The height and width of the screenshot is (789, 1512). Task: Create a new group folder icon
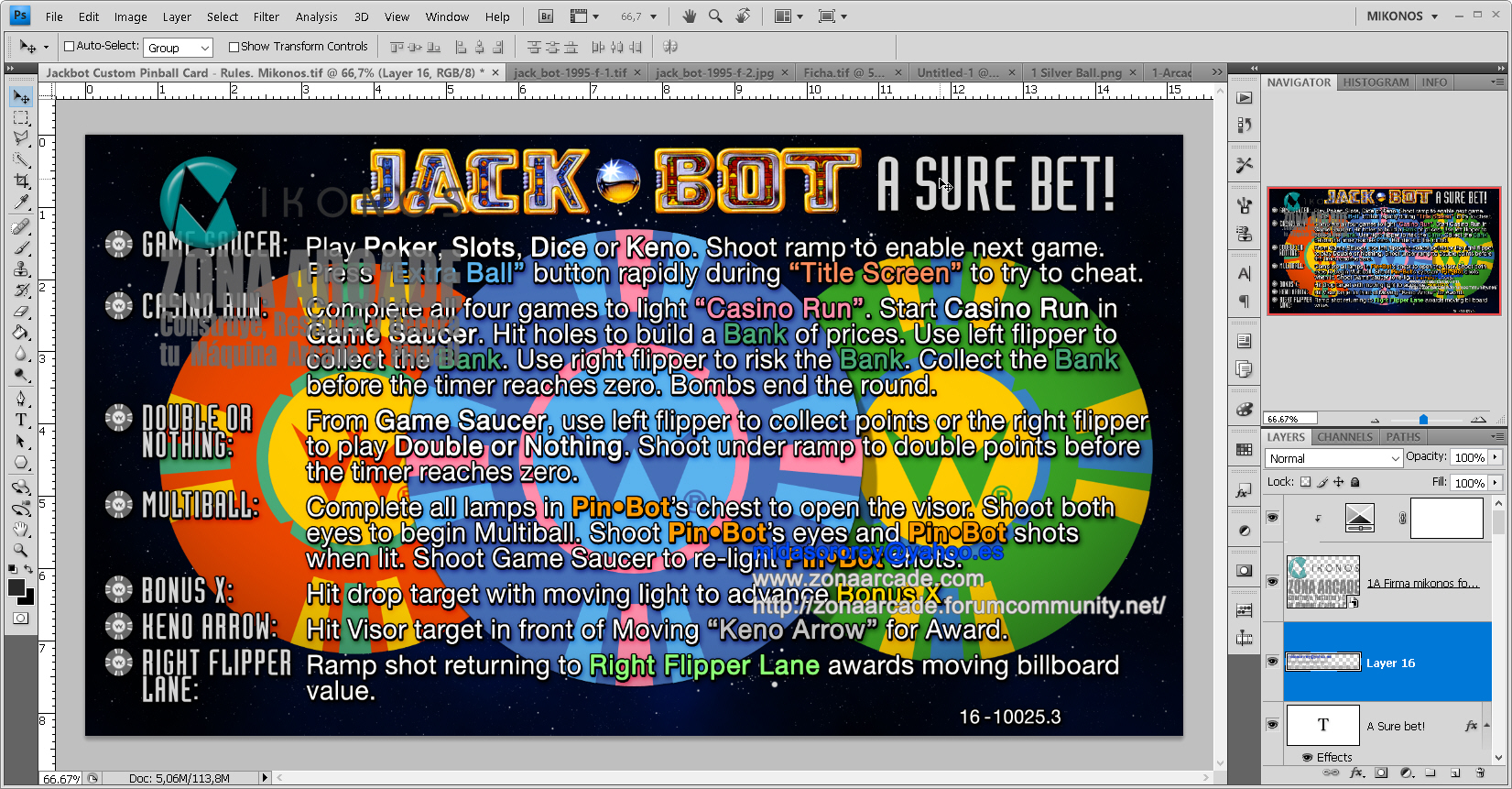(1430, 773)
